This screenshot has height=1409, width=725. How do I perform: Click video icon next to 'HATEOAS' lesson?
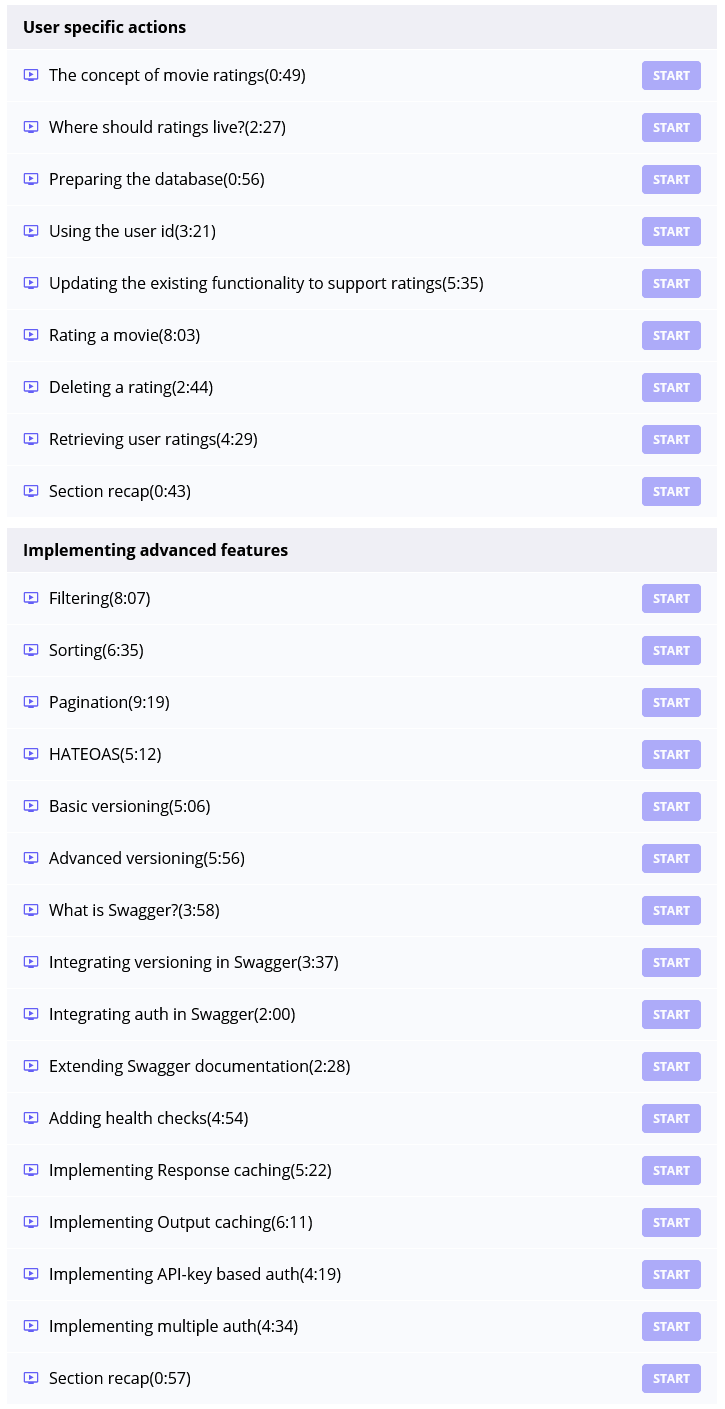coord(31,754)
